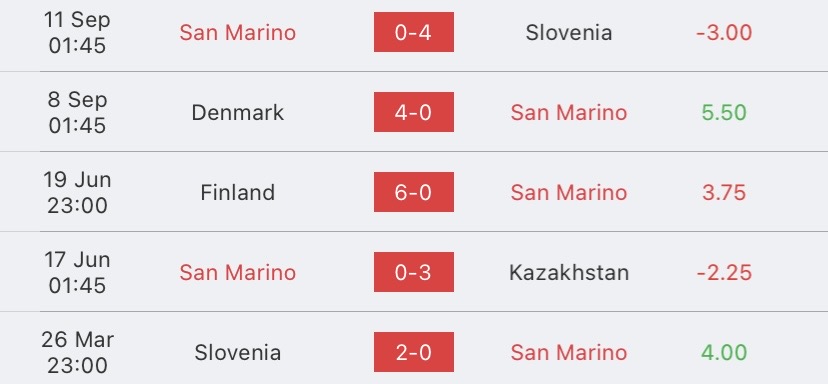This screenshot has height=384, width=828.
Task: Open the 0-4 San Marino vs Slovenia score
Action: pyautogui.click(x=413, y=32)
